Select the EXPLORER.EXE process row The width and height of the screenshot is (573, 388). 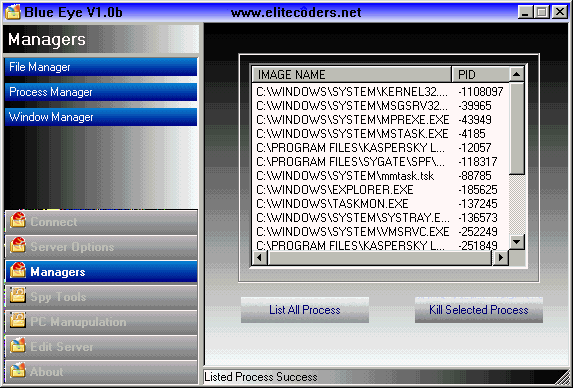[x=380, y=190]
